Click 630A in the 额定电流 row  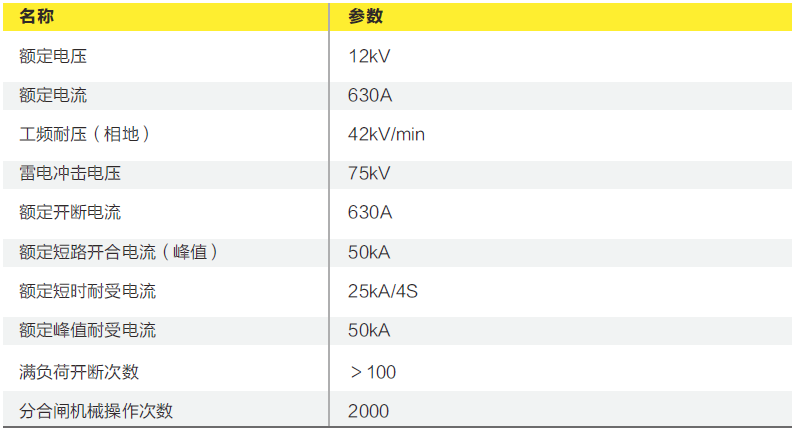tap(370, 96)
